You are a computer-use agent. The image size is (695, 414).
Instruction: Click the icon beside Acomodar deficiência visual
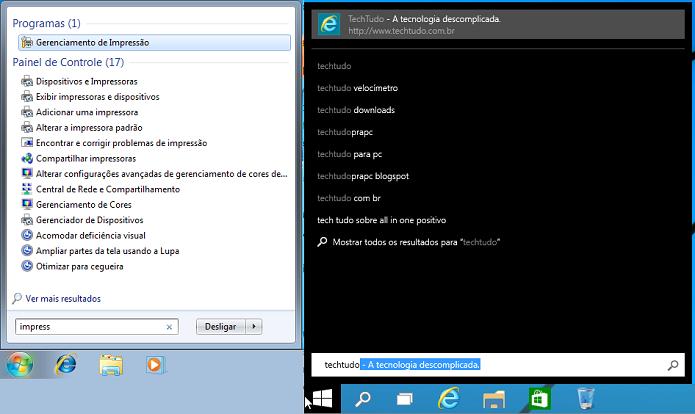click(x=27, y=235)
